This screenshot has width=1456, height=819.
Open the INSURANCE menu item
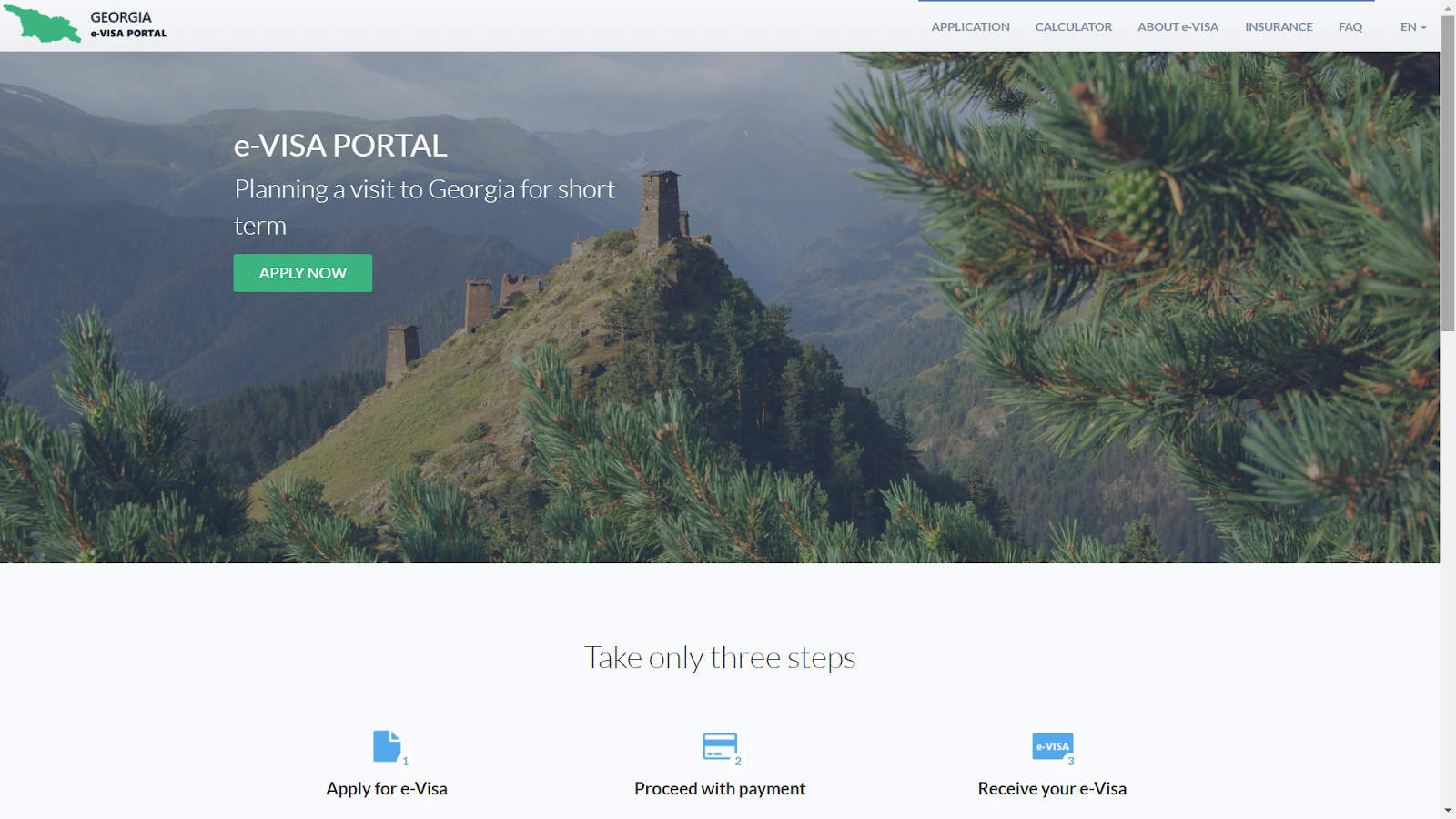click(x=1279, y=26)
